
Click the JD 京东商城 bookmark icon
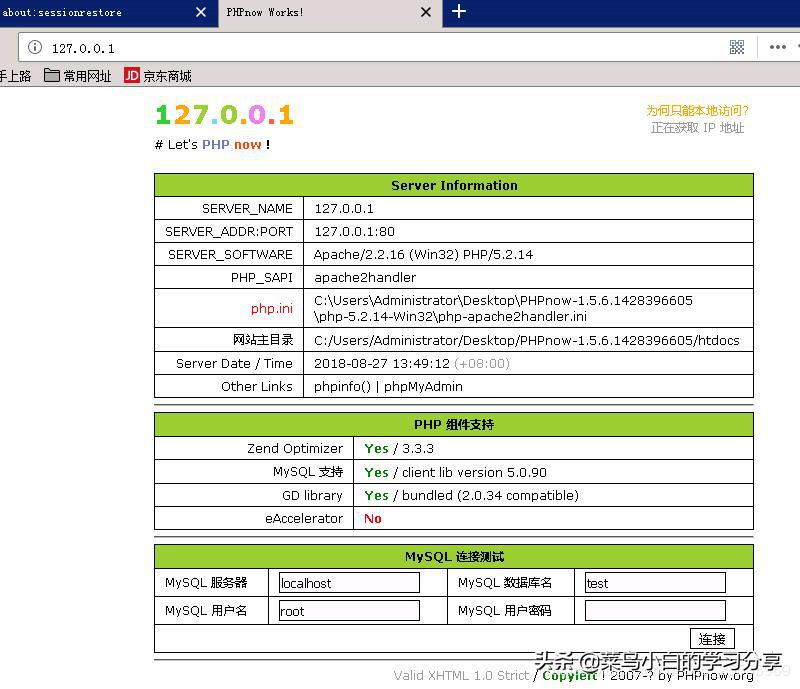(131, 74)
